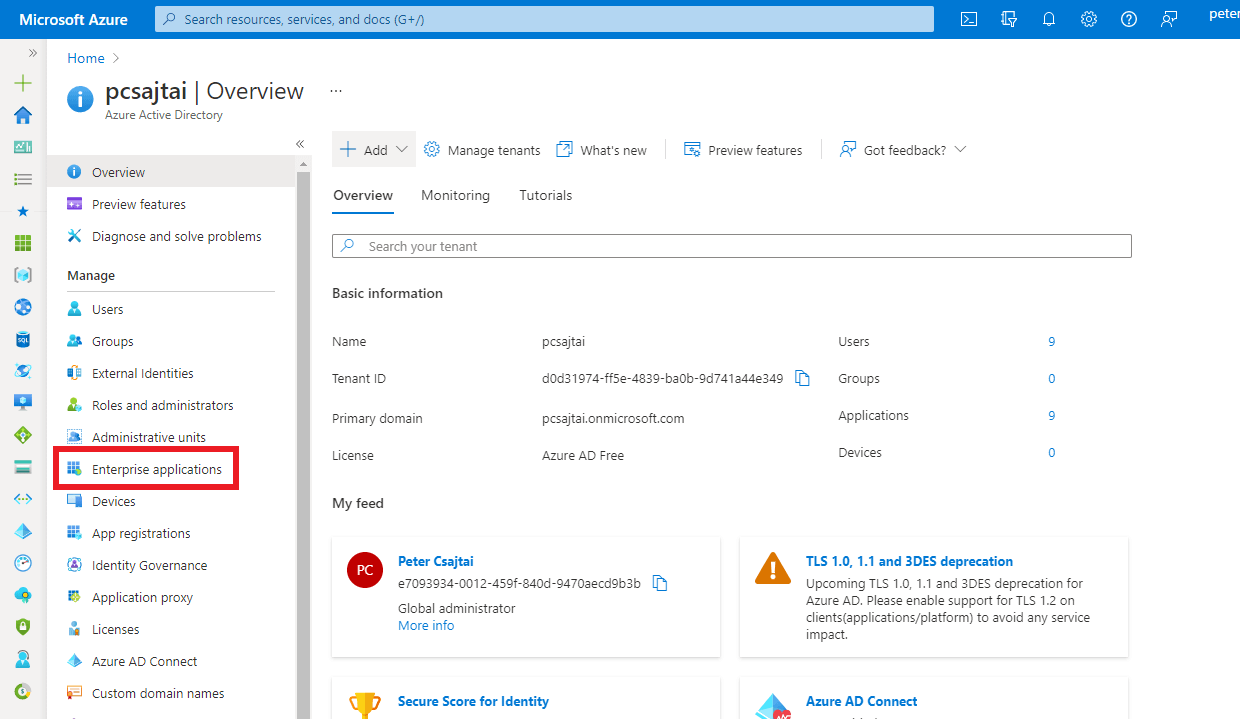Select Enterprise applications in the sidebar
Image resolution: width=1240 pixels, height=719 pixels.
[x=156, y=468]
